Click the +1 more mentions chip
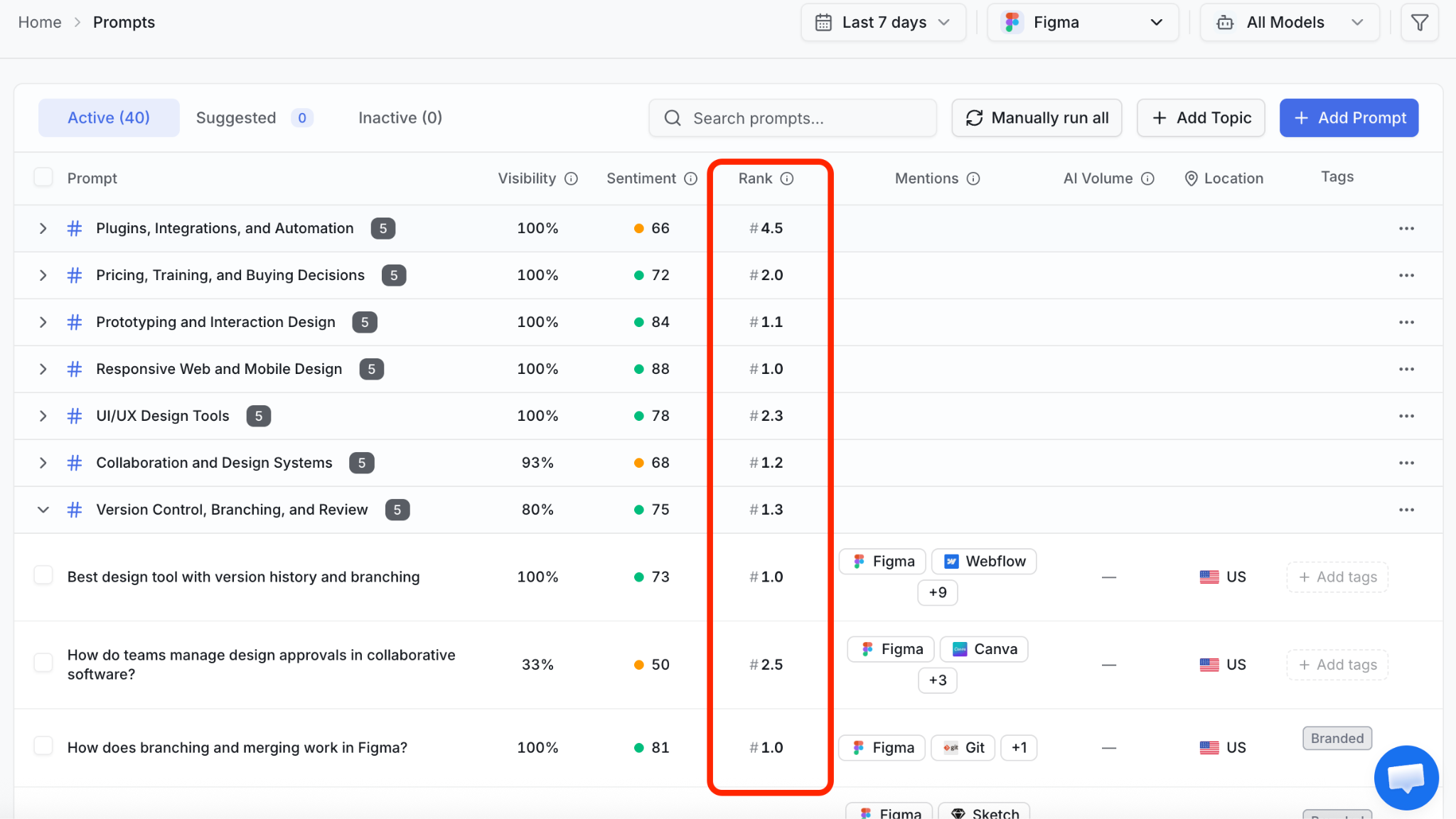The width and height of the screenshot is (1456, 819). (1019, 748)
